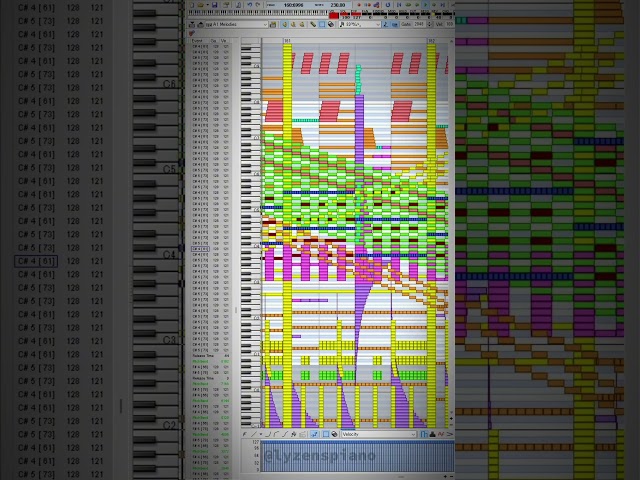Jump to the end of the song
Screen dimensions: 640x480
(x=442, y=5)
